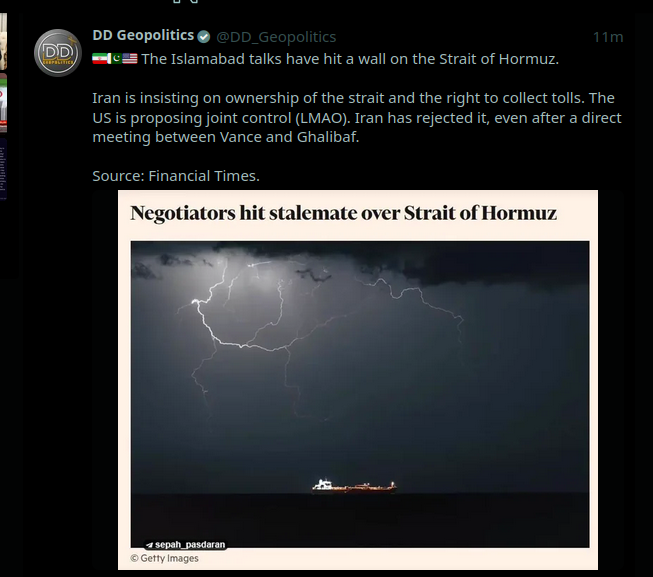The image size is (653, 577).
Task: Open the DD Geopolitics display name
Action: click(x=143, y=36)
